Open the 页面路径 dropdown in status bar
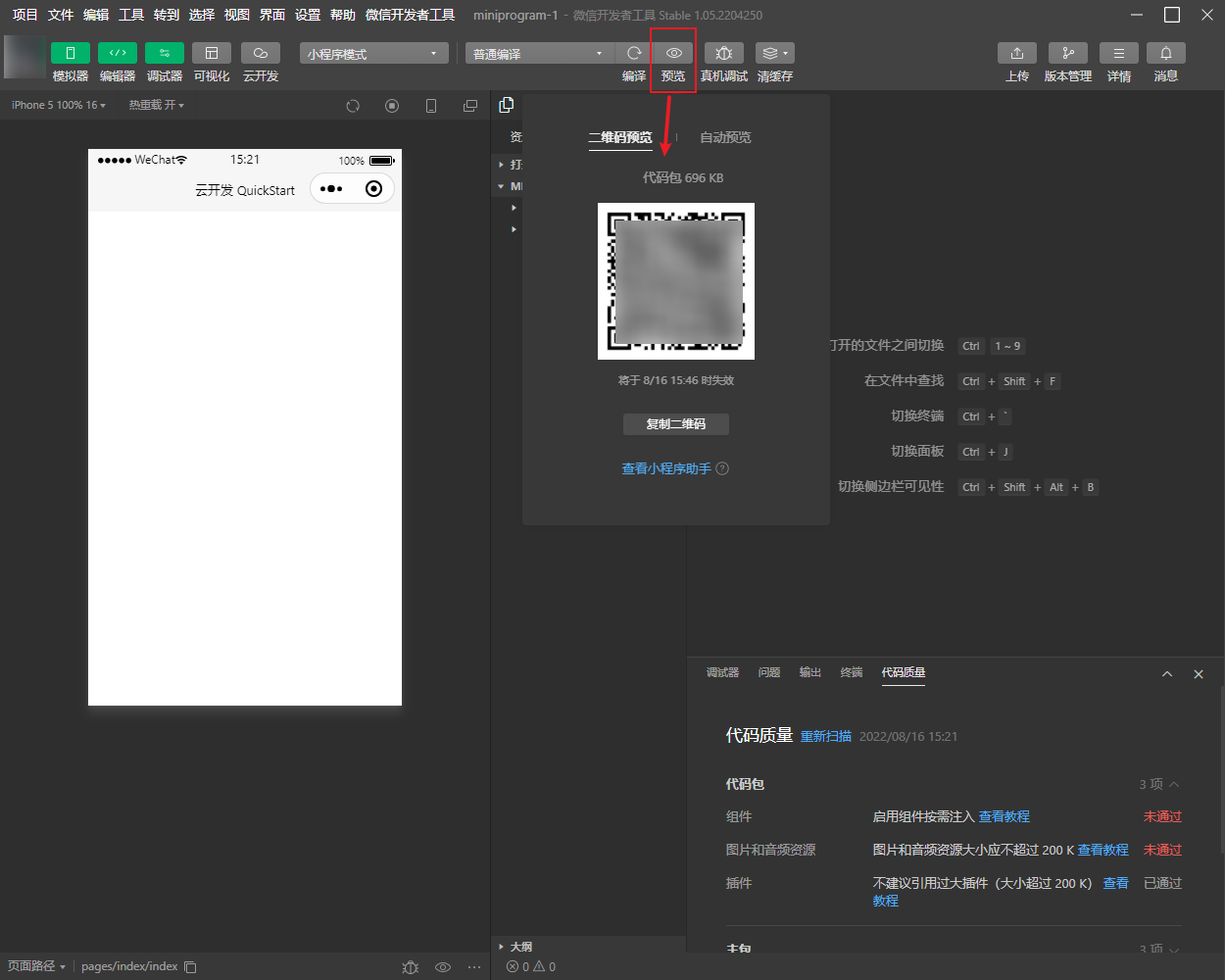 tap(36, 966)
